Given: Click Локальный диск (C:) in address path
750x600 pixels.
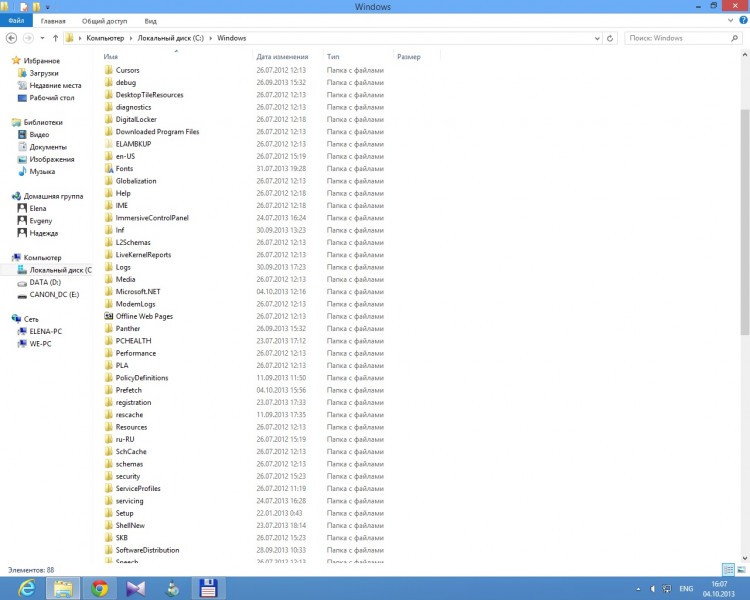Looking at the screenshot, I should click(x=170, y=38).
